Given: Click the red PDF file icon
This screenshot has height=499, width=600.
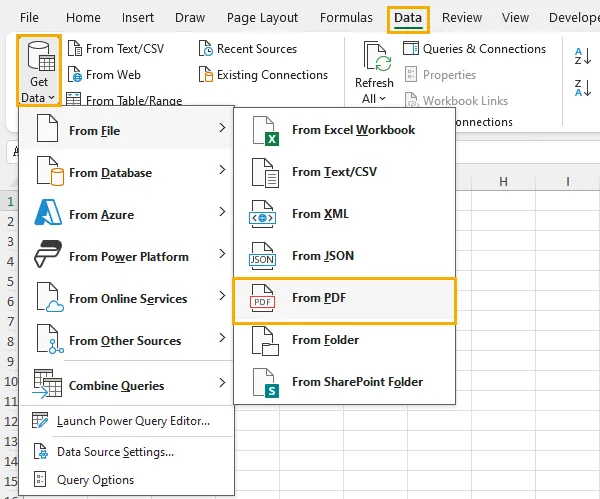Looking at the screenshot, I should (x=262, y=298).
